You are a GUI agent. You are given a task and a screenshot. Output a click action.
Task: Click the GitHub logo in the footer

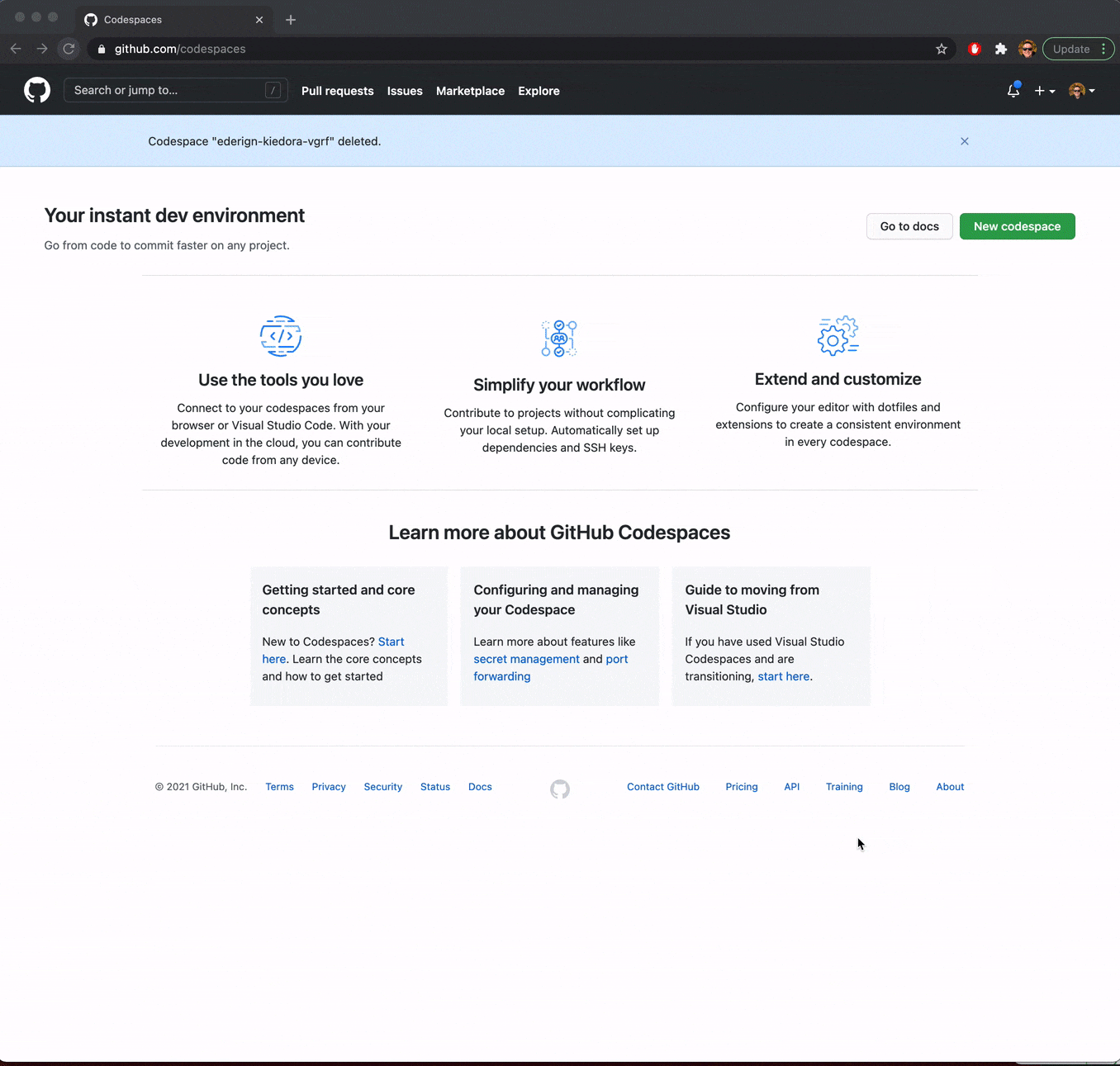tap(560, 789)
